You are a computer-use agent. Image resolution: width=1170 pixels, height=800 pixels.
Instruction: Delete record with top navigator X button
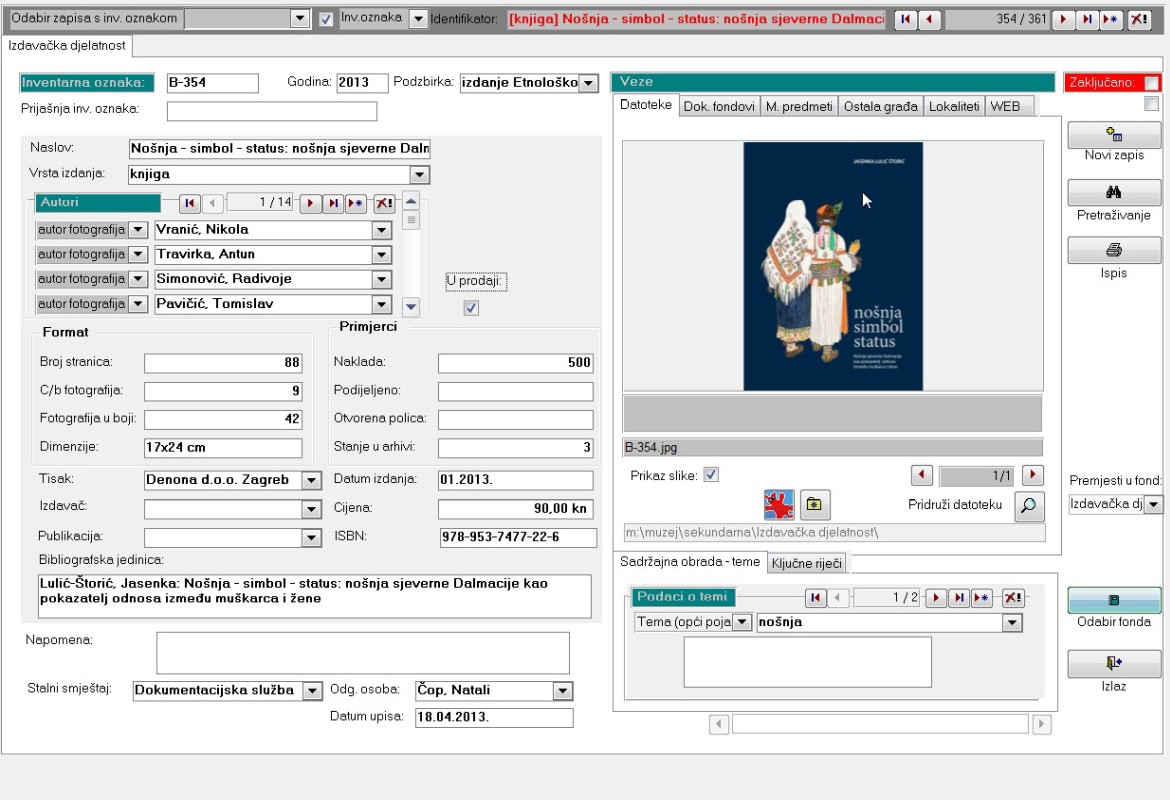point(1139,19)
